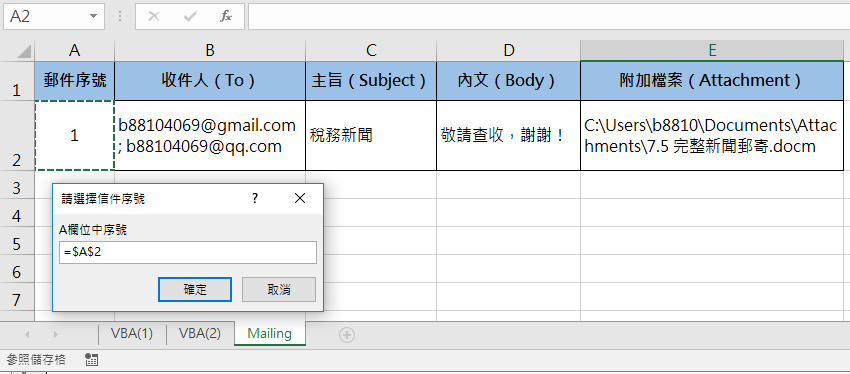Click the 內文 (Body) header cell
Image resolution: width=850 pixels, height=374 pixels.
508,81
